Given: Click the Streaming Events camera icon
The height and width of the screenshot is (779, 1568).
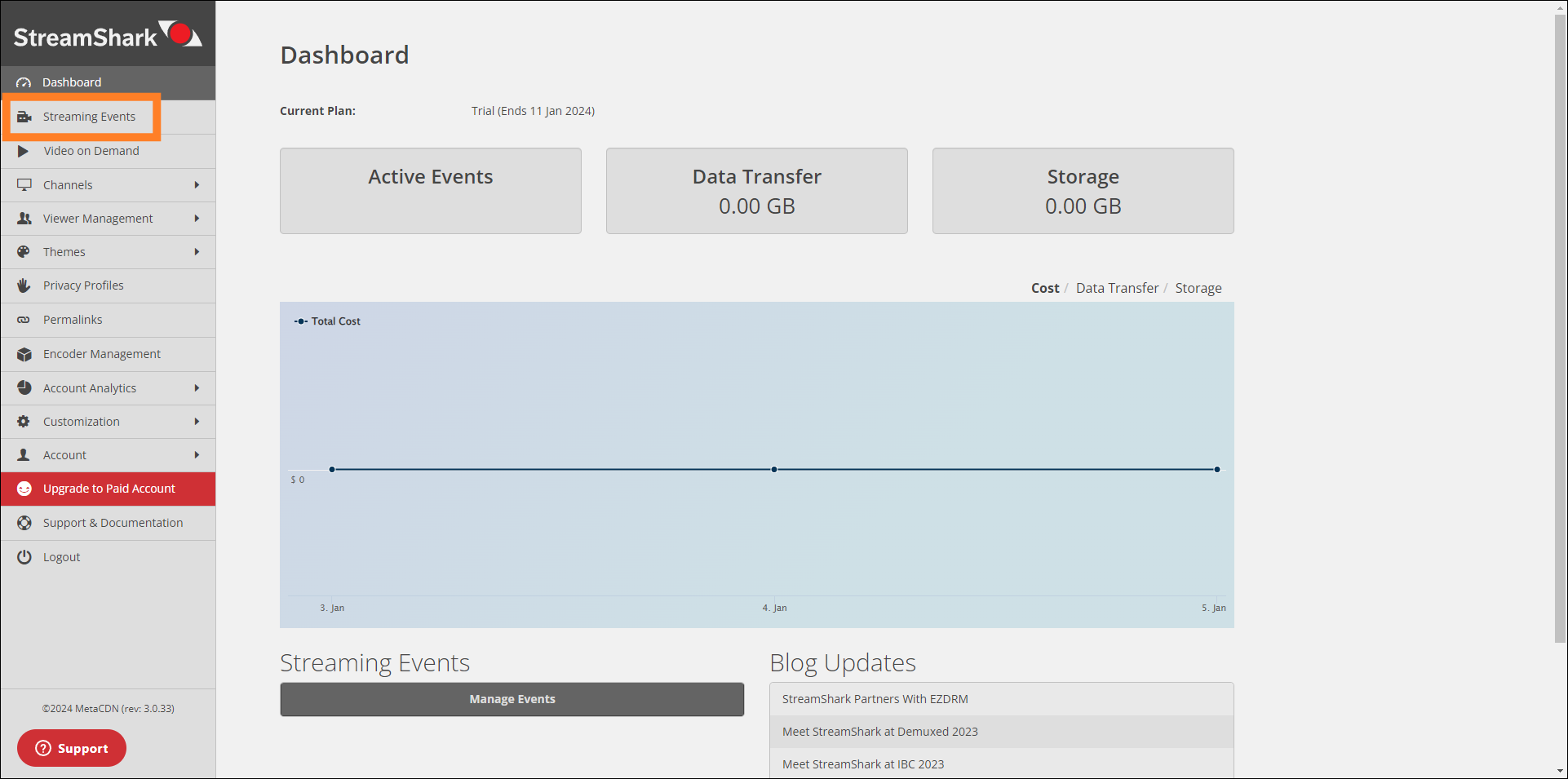Looking at the screenshot, I should [x=24, y=117].
